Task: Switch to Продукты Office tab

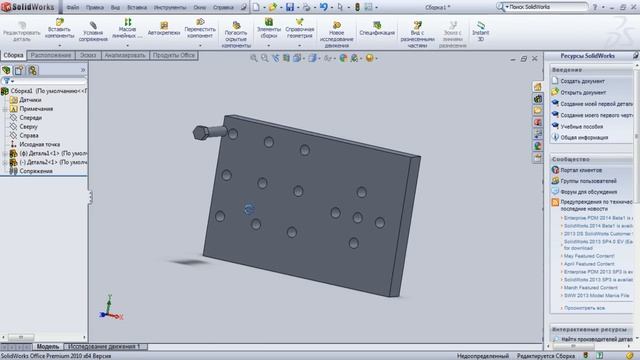Action: click(174, 55)
